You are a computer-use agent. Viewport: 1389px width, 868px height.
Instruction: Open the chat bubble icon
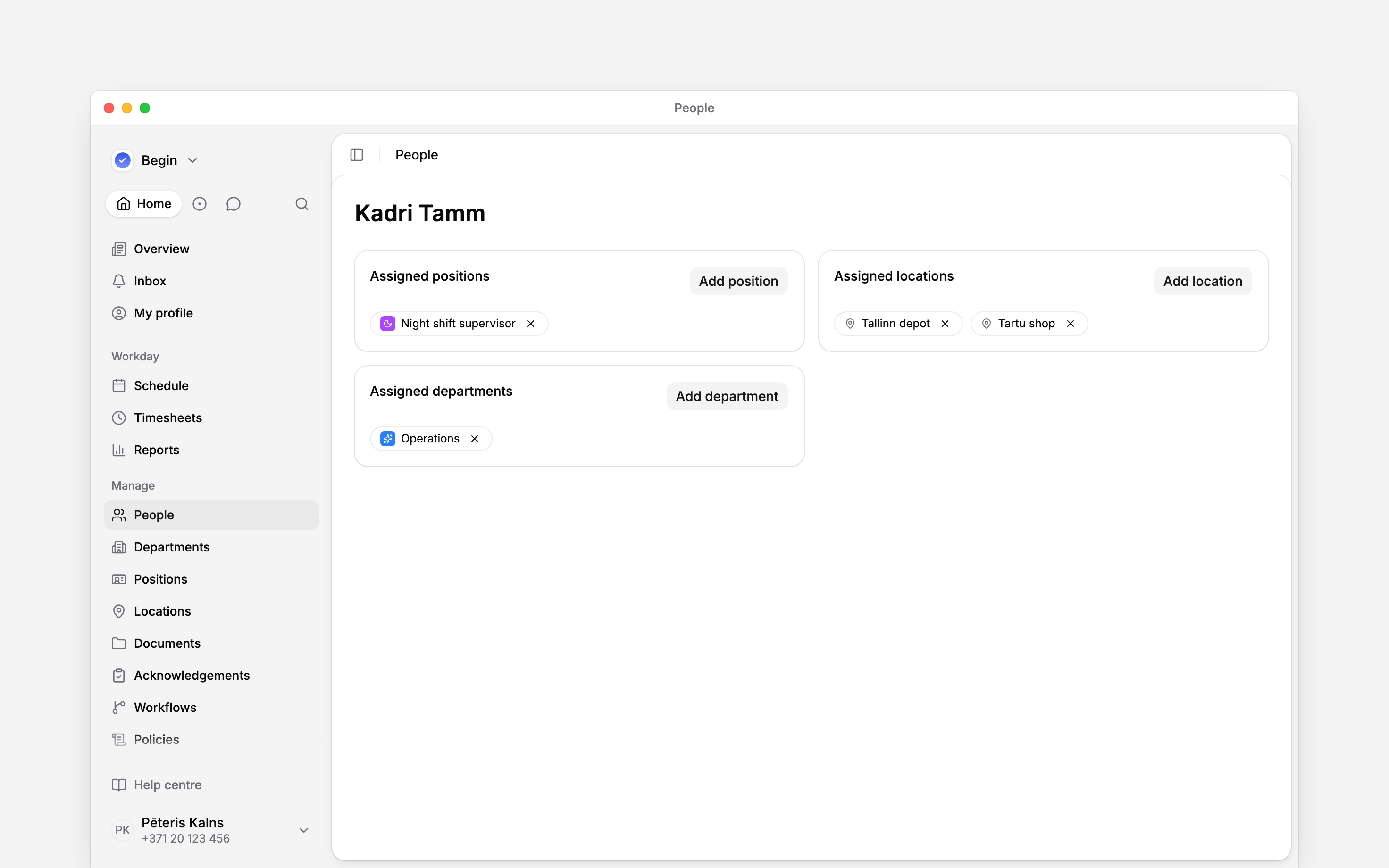233,204
